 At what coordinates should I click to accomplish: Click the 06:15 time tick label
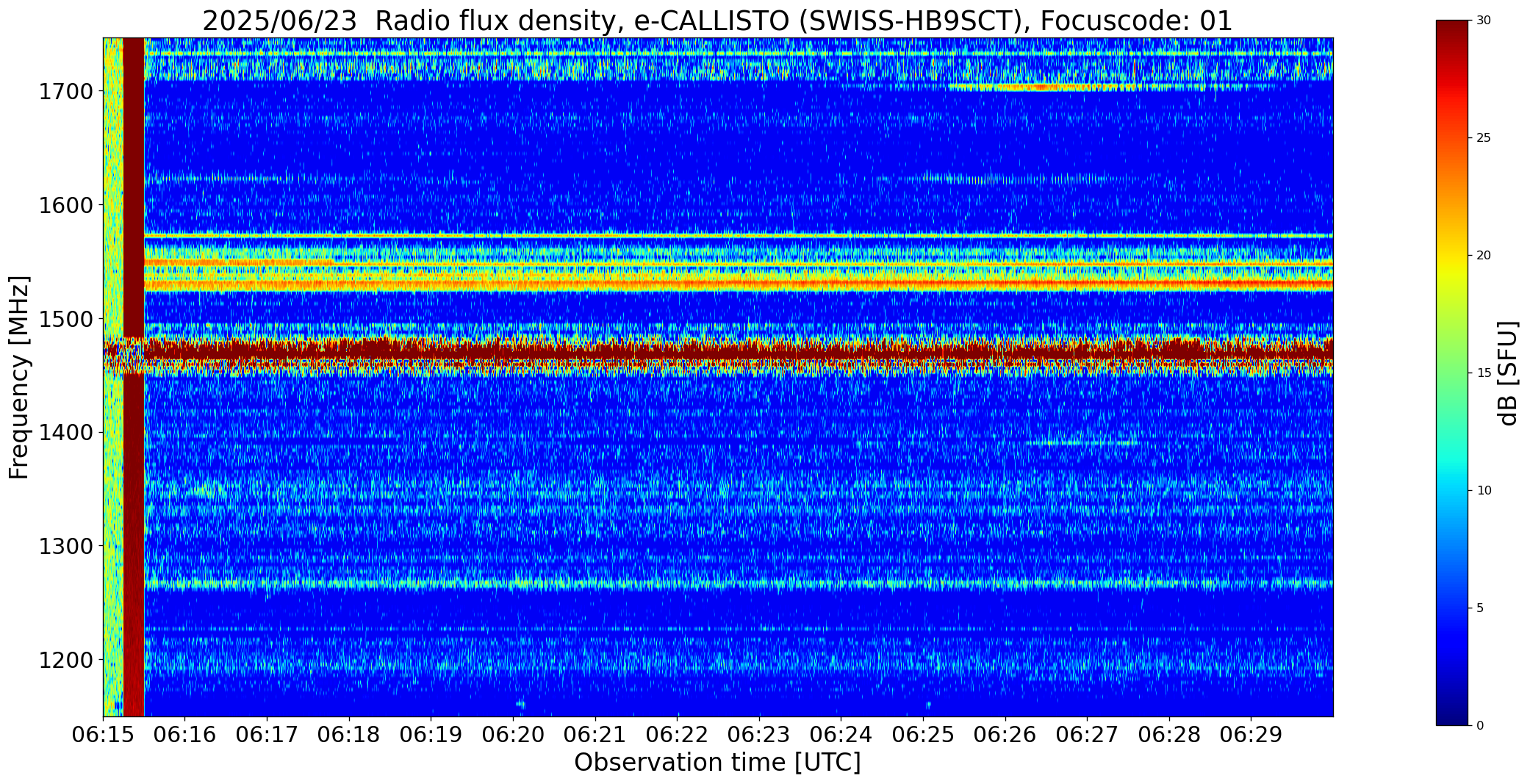pyautogui.click(x=103, y=735)
